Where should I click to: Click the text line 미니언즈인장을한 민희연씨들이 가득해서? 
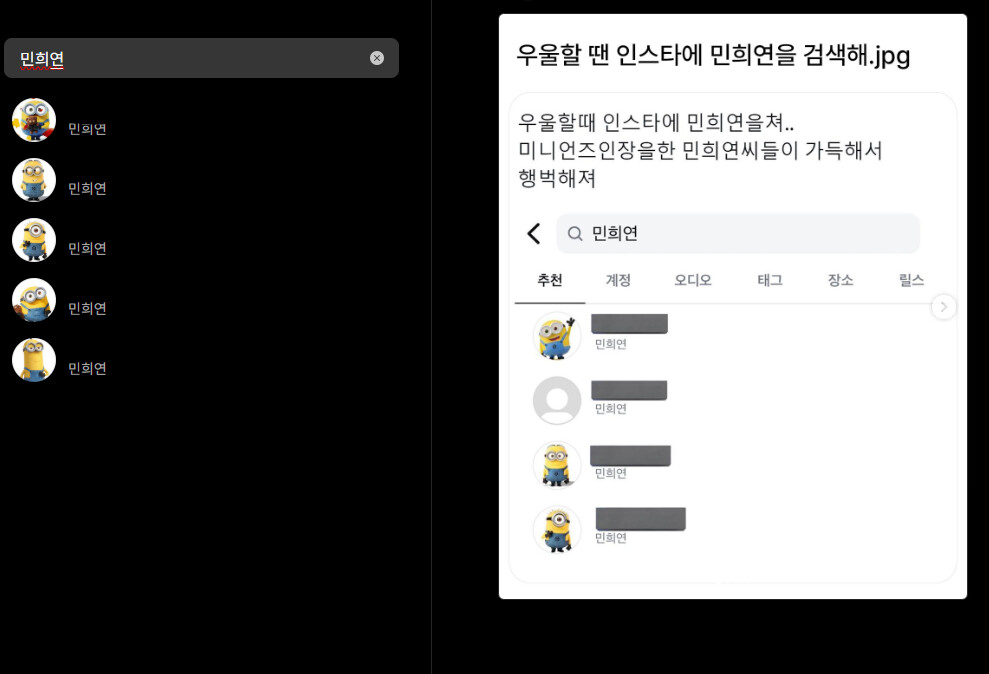tap(700, 150)
